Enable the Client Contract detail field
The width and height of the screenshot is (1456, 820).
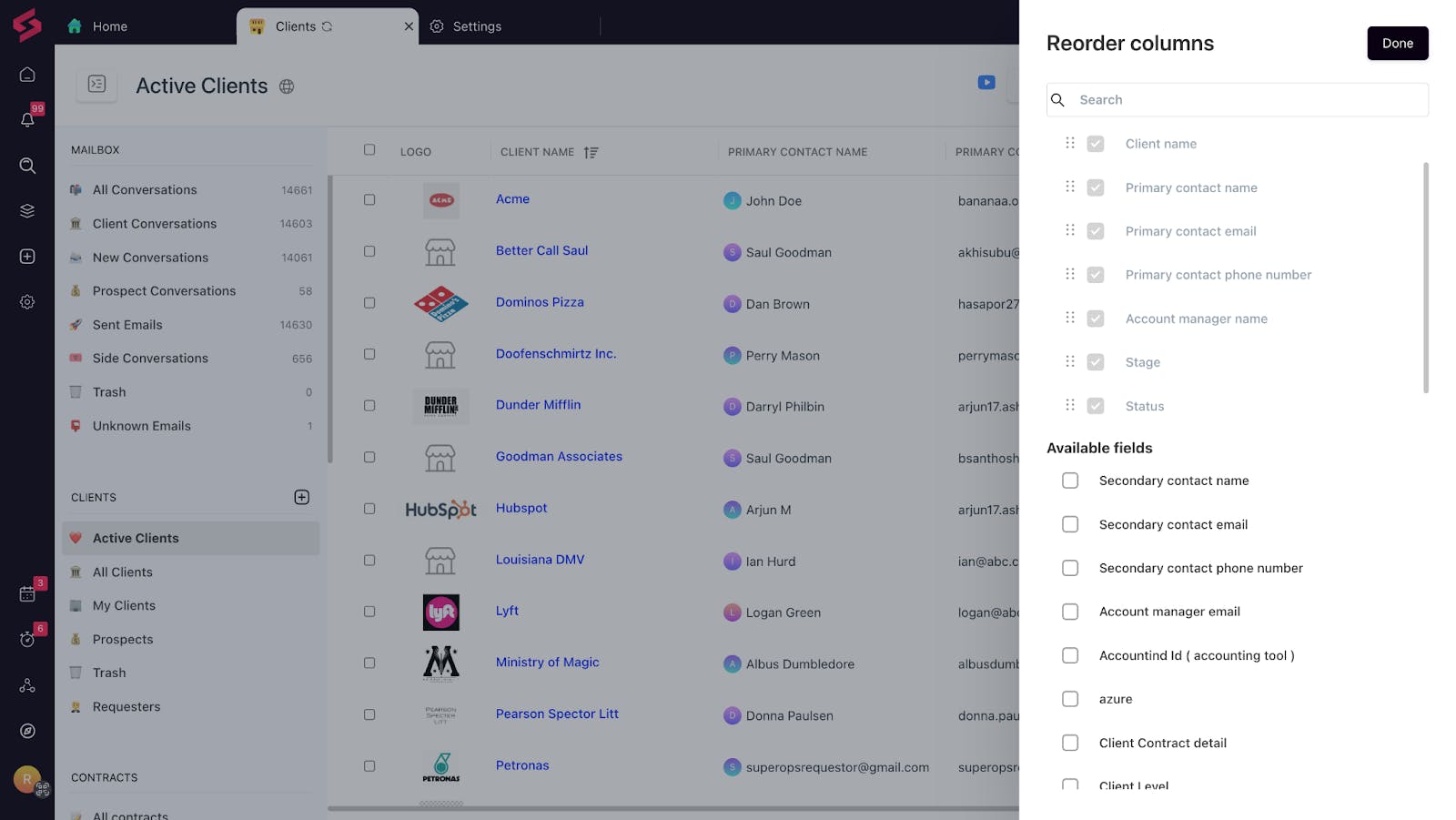[1070, 743]
